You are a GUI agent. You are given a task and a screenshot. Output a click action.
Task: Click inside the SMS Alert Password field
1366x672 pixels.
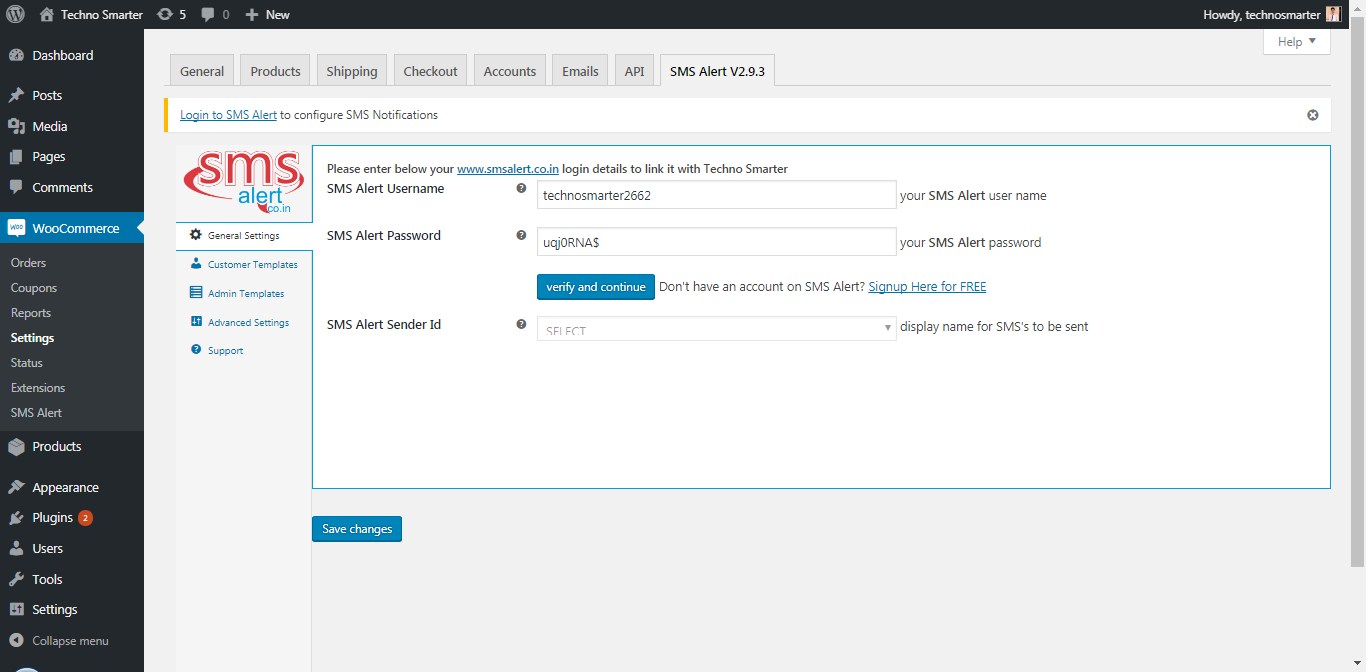coord(716,241)
